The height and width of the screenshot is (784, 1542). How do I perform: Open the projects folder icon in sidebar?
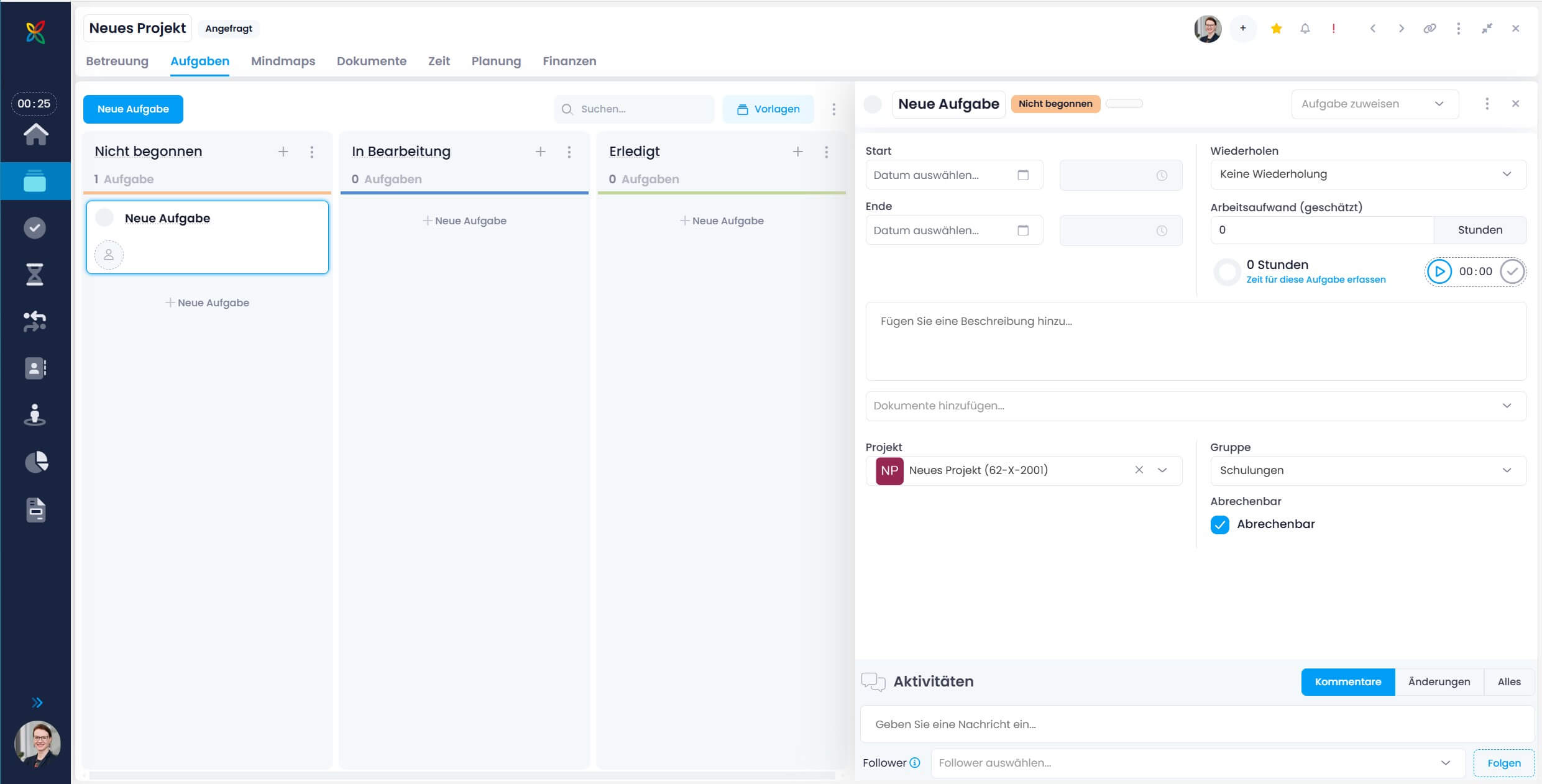click(x=35, y=181)
